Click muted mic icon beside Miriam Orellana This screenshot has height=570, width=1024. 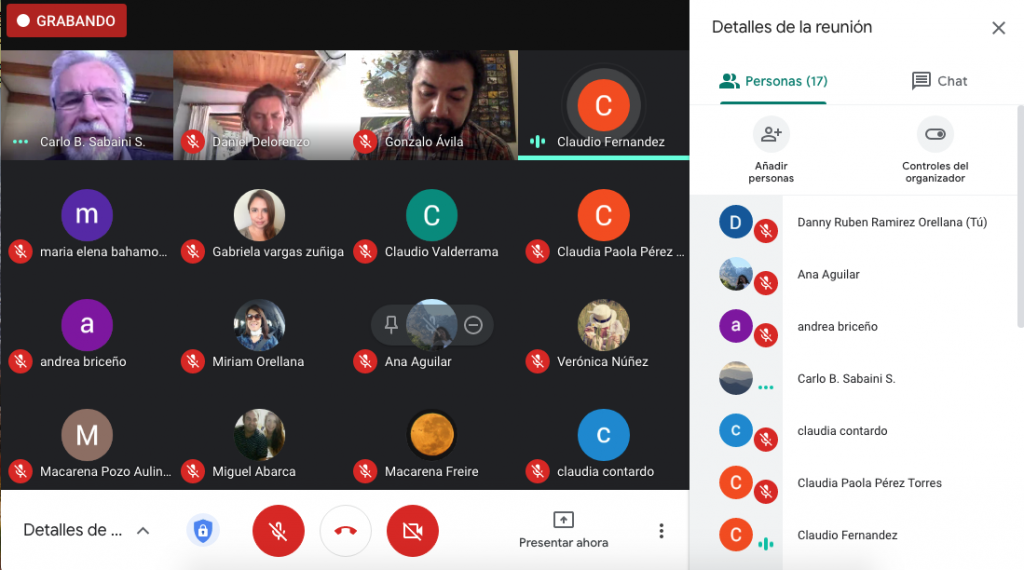tap(193, 361)
